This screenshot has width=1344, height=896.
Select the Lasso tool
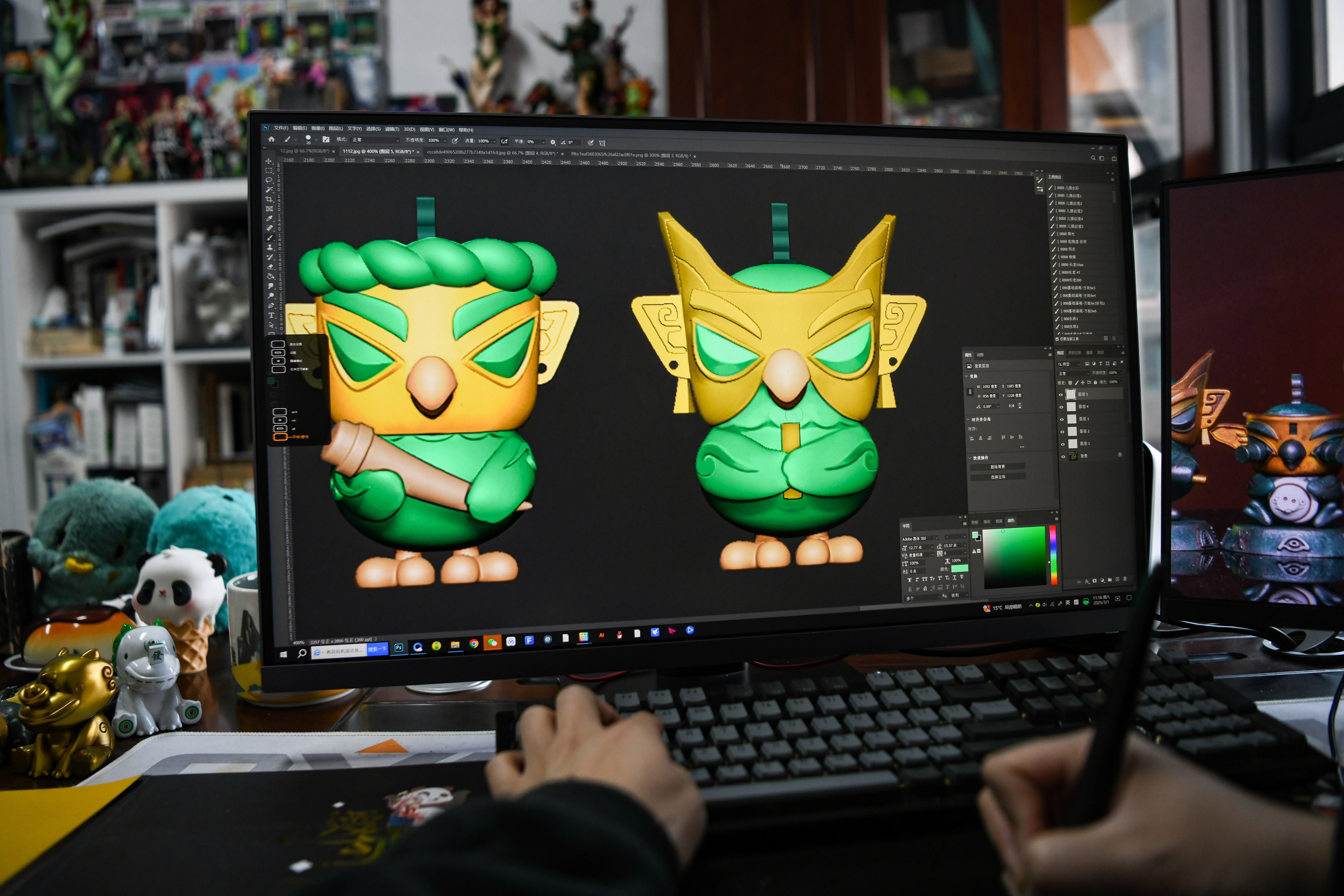coord(269,180)
